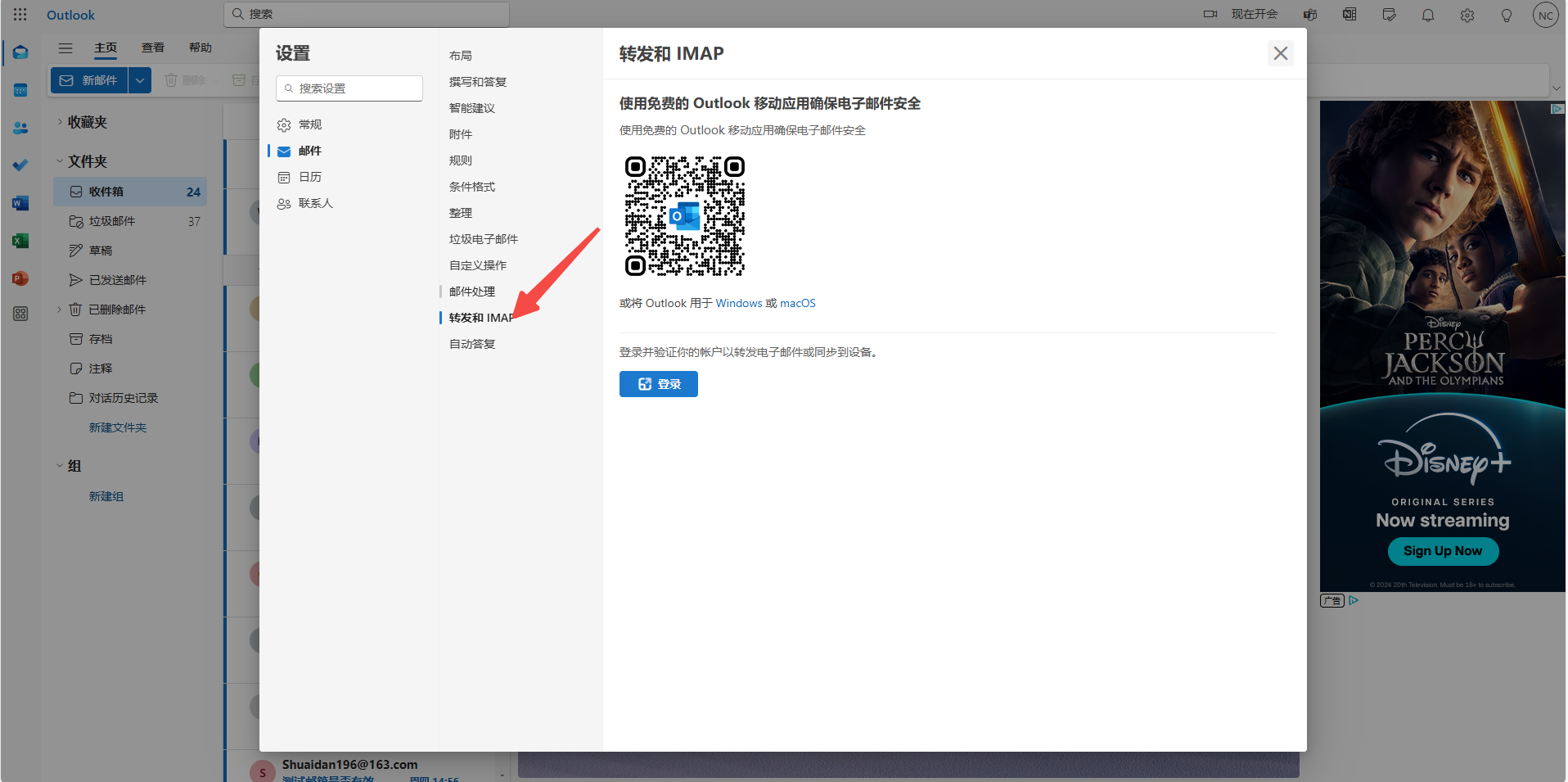Open the notifications bell icon
This screenshot has width=1568, height=782.
pos(1428,15)
